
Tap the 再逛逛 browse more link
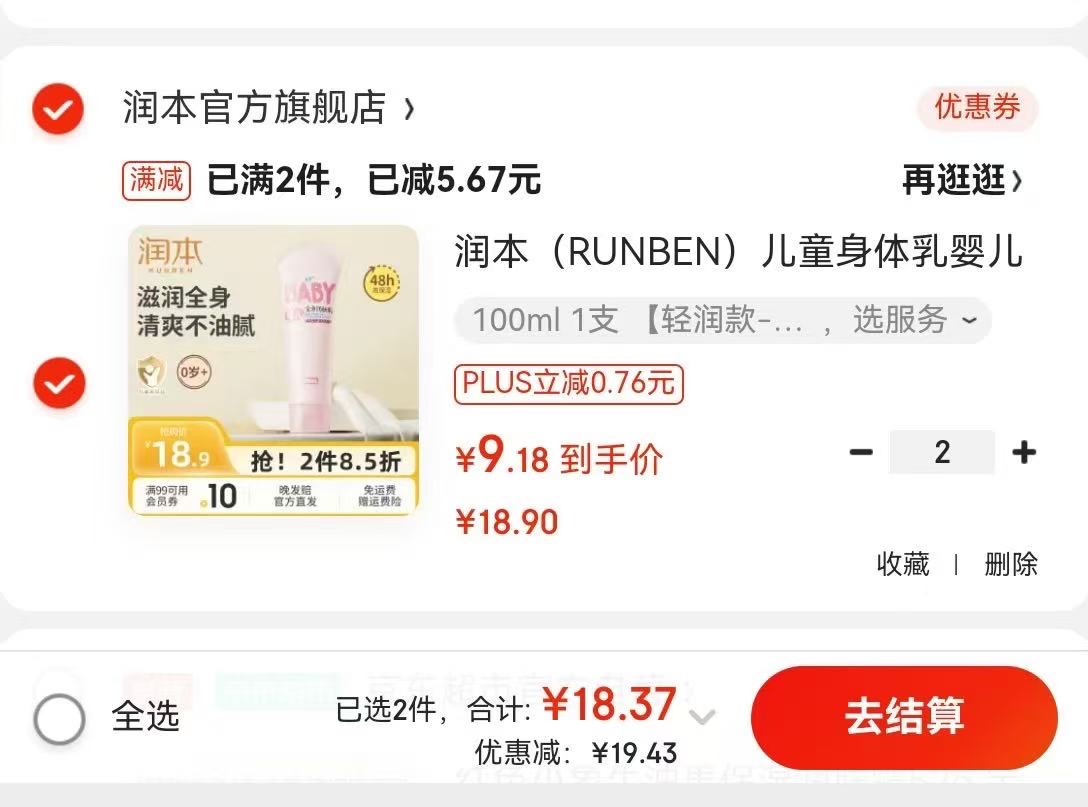tap(962, 180)
